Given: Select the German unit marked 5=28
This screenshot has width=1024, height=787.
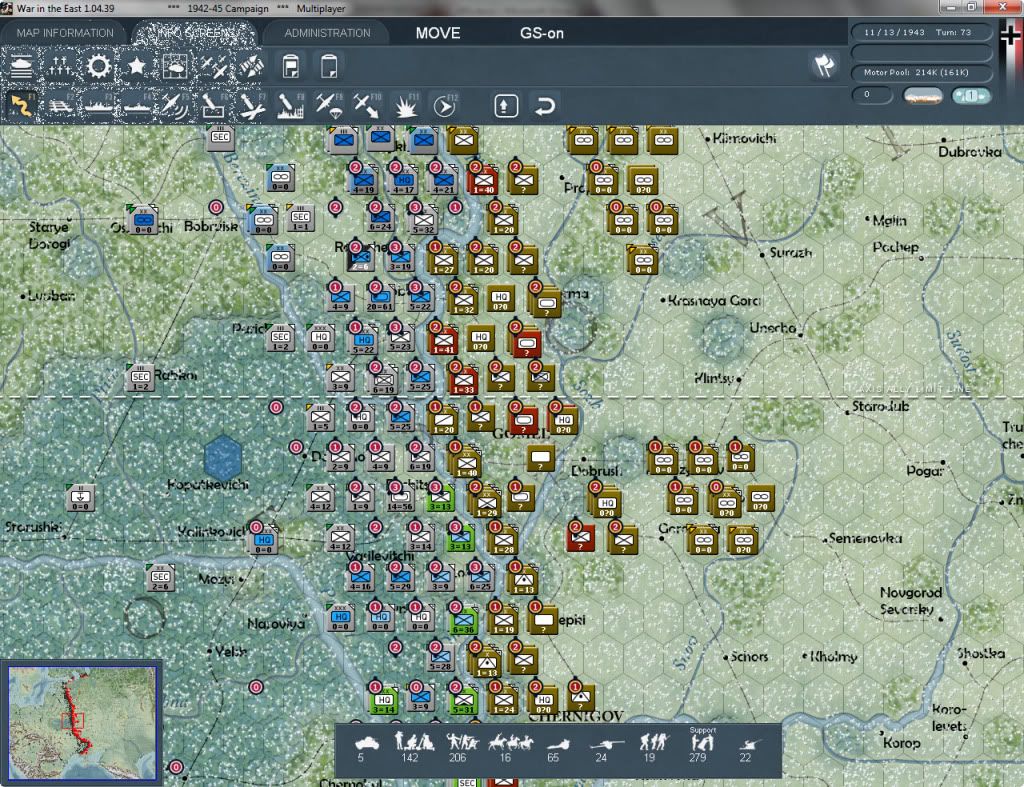Looking at the screenshot, I should (440, 659).
